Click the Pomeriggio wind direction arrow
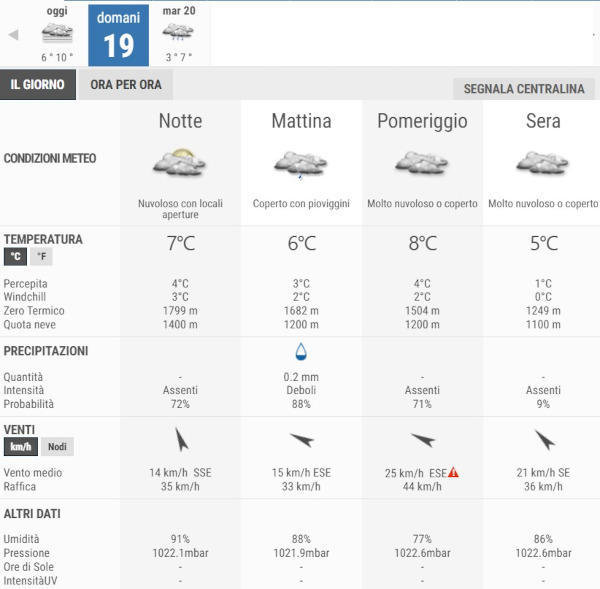This screenshot has width=600, height=589. [422, 440]
